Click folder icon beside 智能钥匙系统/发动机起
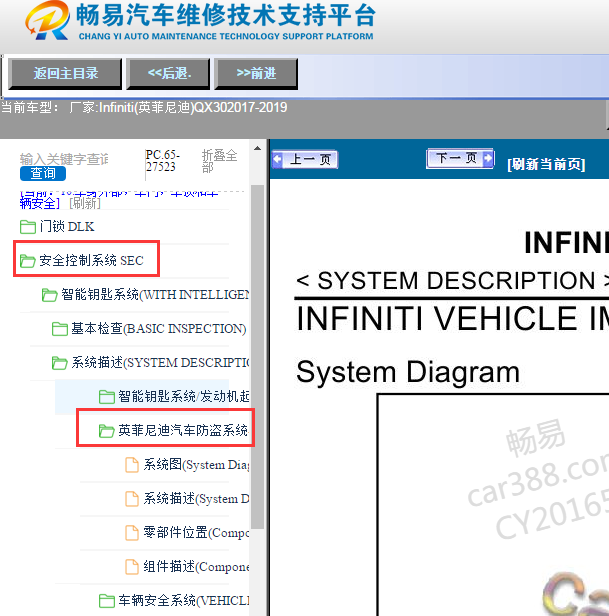The height and width of the screenshot is (616, 609). coord(106,397)
